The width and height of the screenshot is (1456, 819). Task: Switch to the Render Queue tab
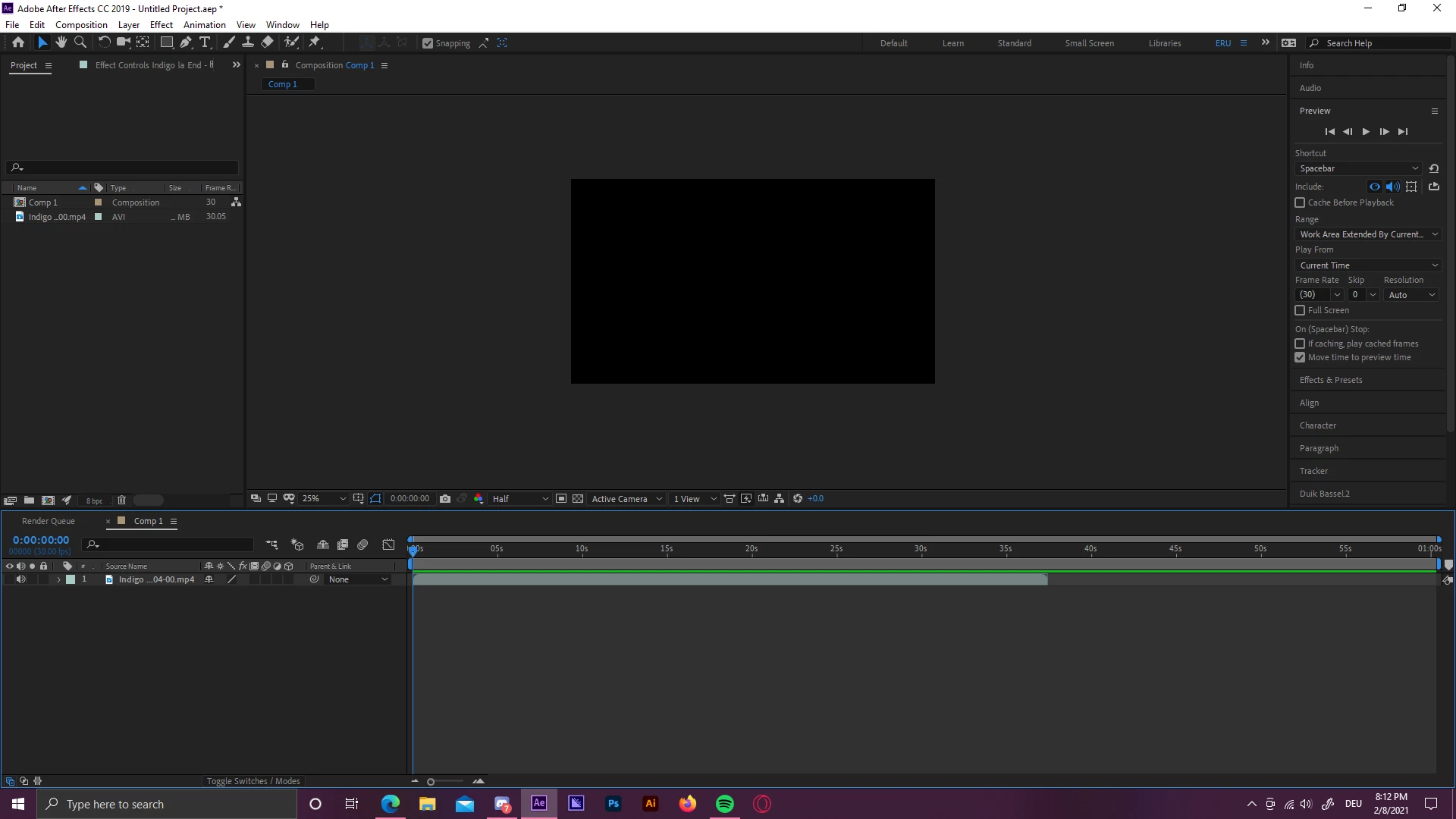coord(49,521)
